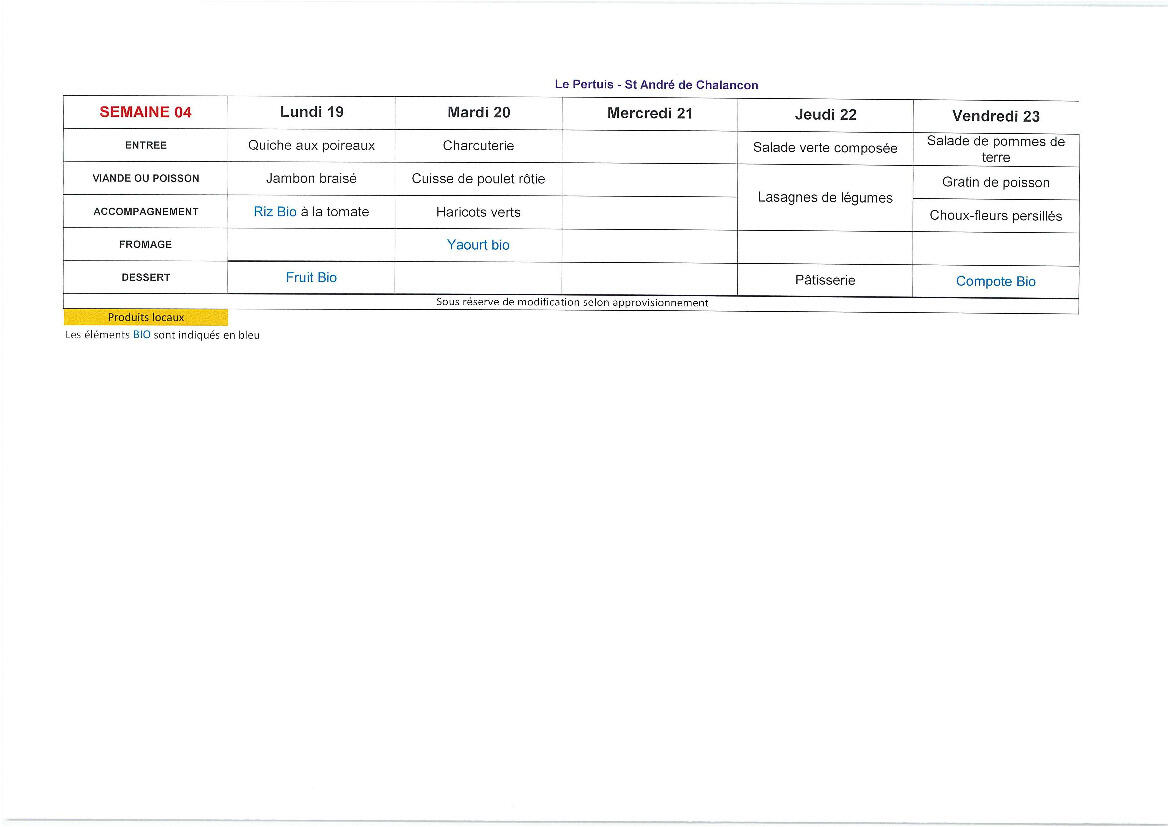Select the ENTREE row label
Screen dimensions: 1169x827
145,145
